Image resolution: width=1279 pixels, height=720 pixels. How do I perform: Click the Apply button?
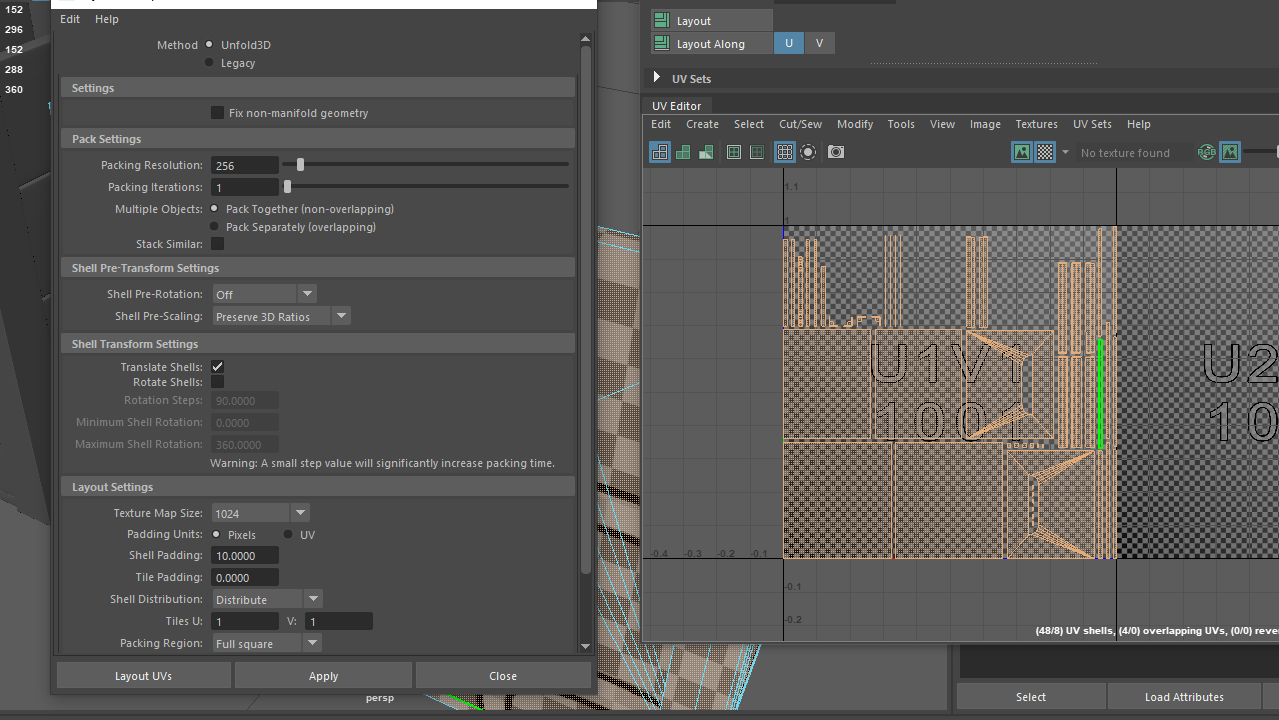pos(323,676)
